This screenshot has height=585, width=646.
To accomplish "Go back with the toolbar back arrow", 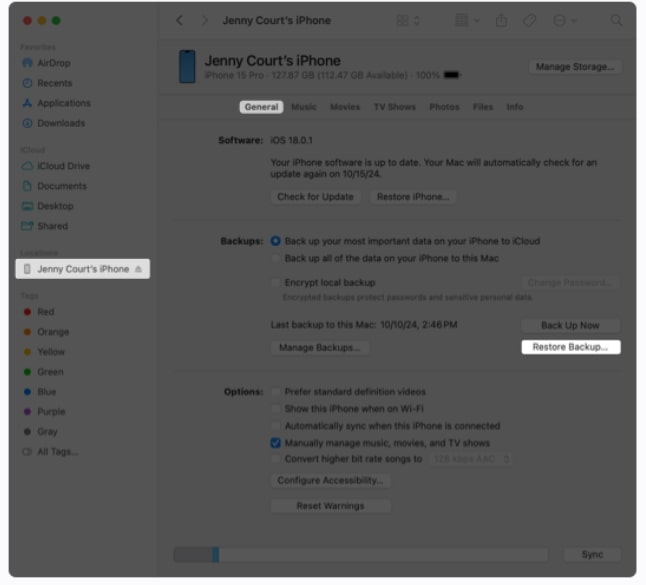I will pyautogui.click(x=180, y=20).
